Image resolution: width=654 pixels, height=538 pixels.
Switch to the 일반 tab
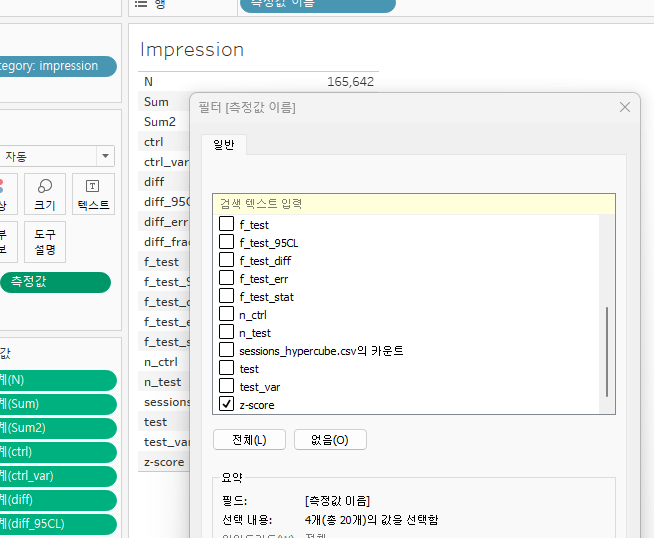pyautogui.click(x=224, y=145)
